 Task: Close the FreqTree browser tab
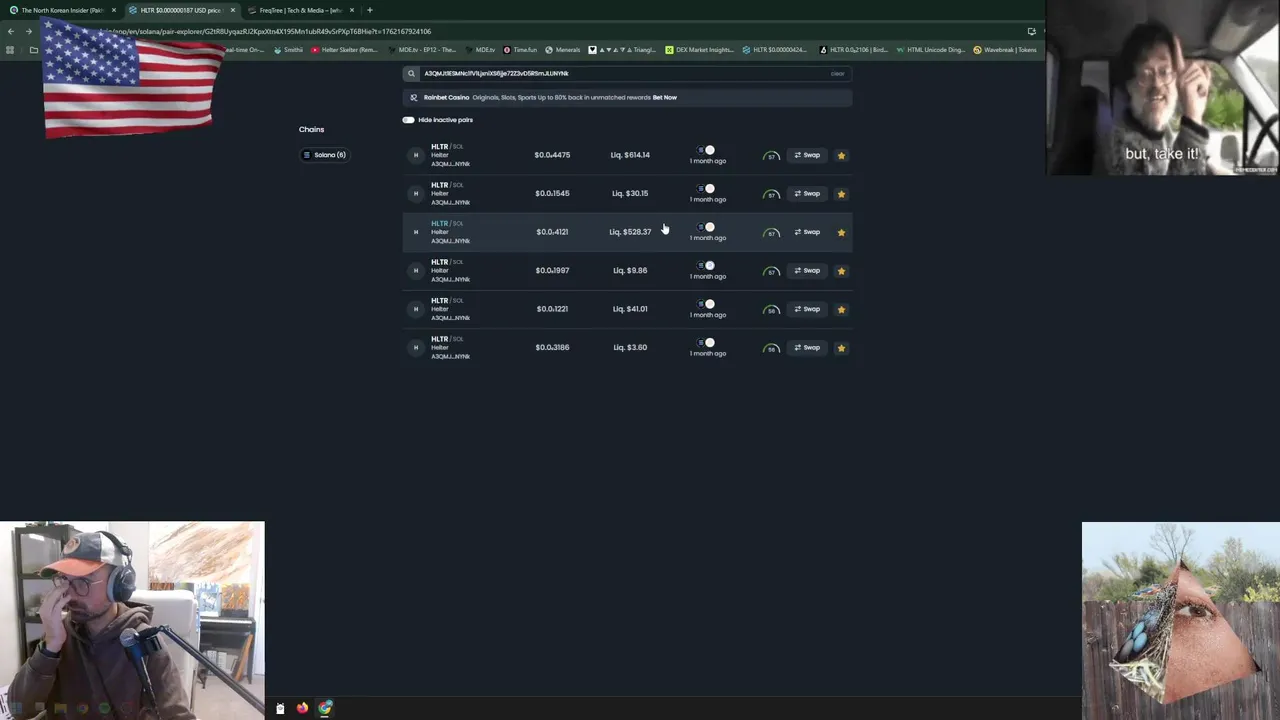pyautogui.click(x=352, y=10)
